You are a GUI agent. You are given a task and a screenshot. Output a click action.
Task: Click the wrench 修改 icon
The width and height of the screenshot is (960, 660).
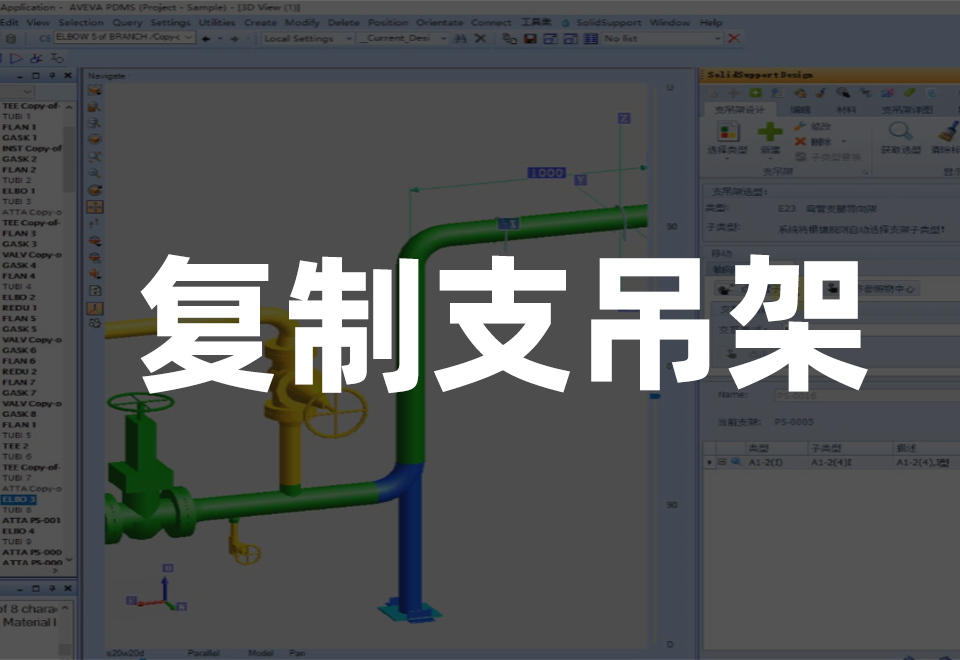click(x=800, y=126)
